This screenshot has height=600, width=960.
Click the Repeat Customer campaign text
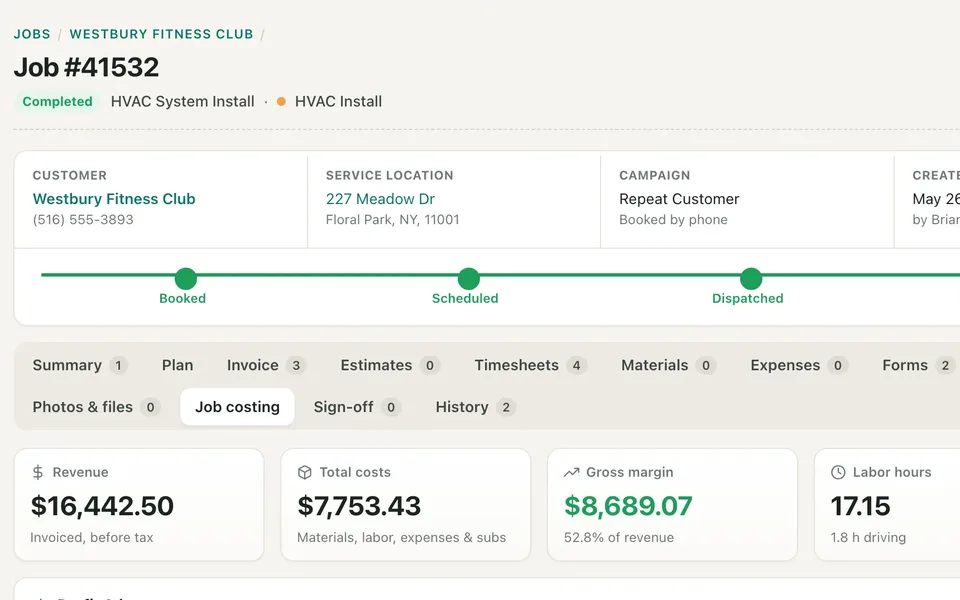coord(679,199)
